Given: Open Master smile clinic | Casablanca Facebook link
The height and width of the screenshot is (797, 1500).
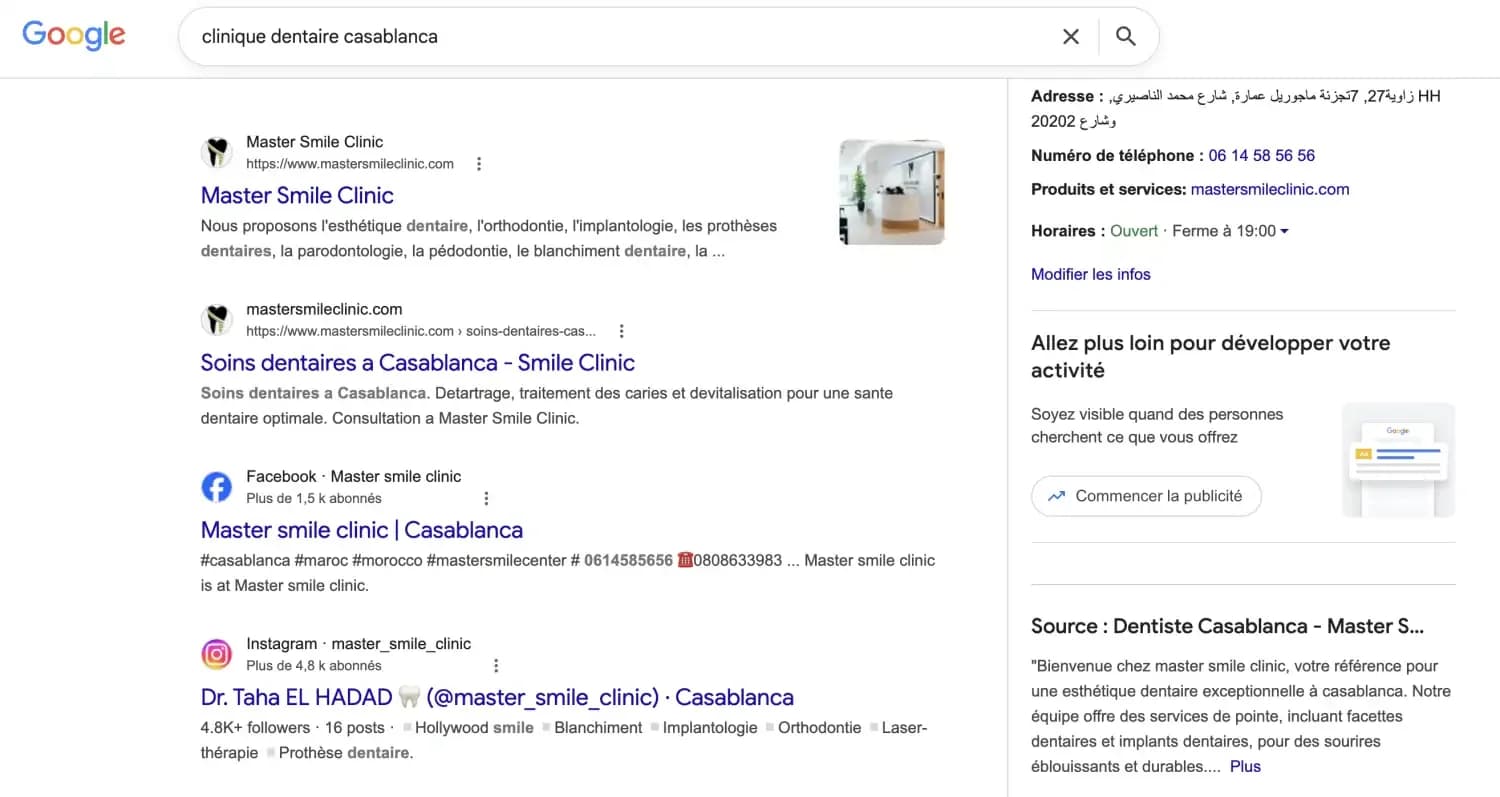Looking at the screenshot, I should [362, 529].
